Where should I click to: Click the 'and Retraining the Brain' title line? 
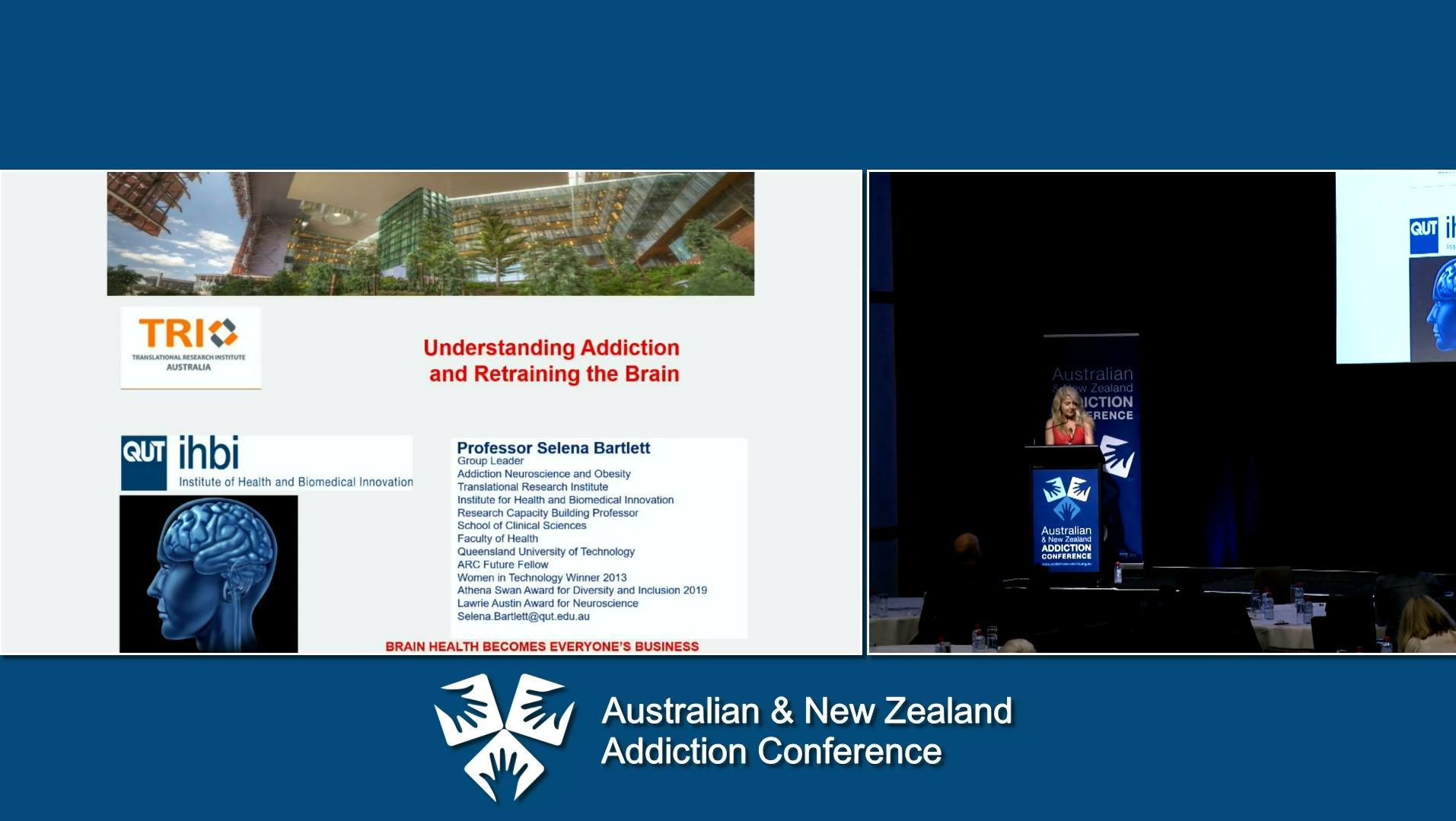[554, 374]
